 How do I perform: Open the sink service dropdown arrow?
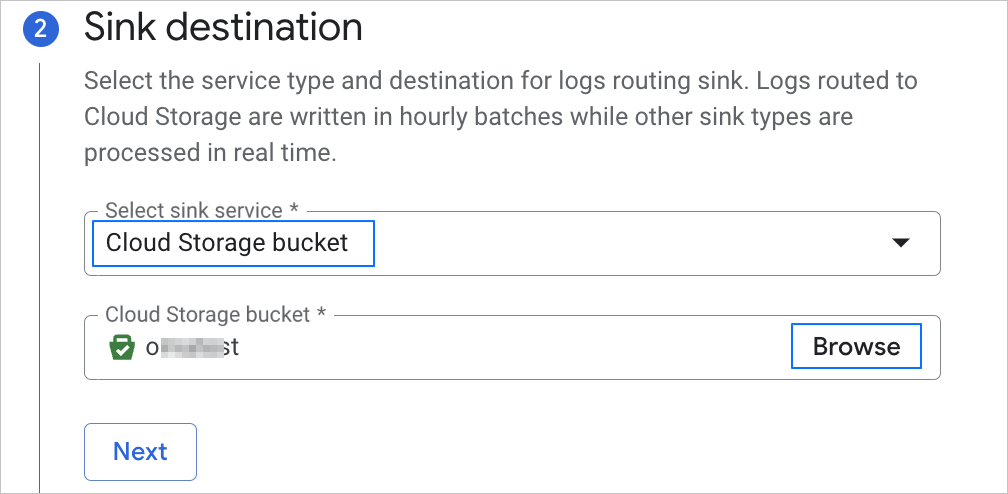point(900,243)
